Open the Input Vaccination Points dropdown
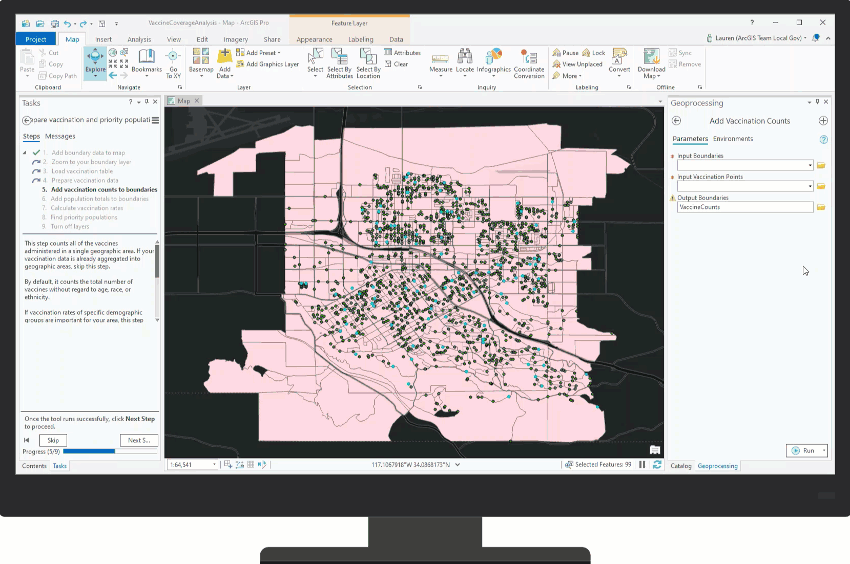 click(810, 186)
